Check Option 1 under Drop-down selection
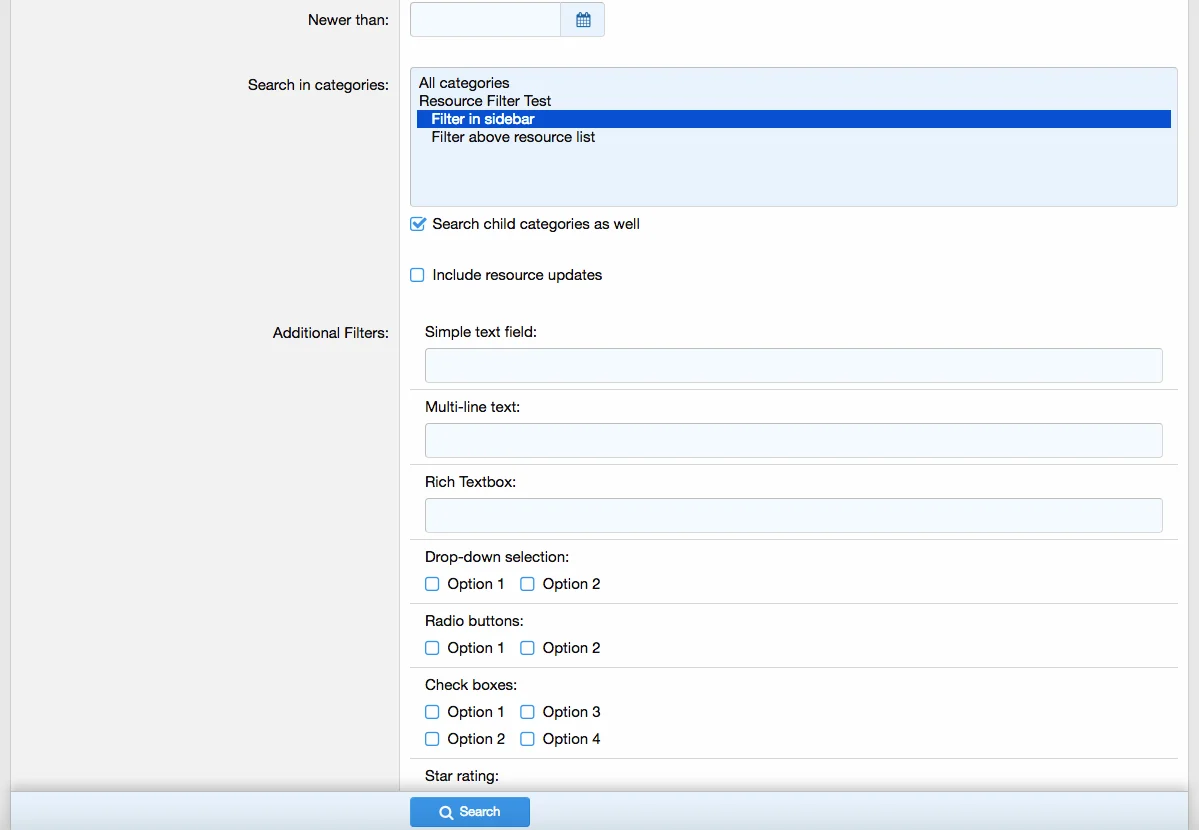This screenshot has width=1199, height=830. point(432,584)
